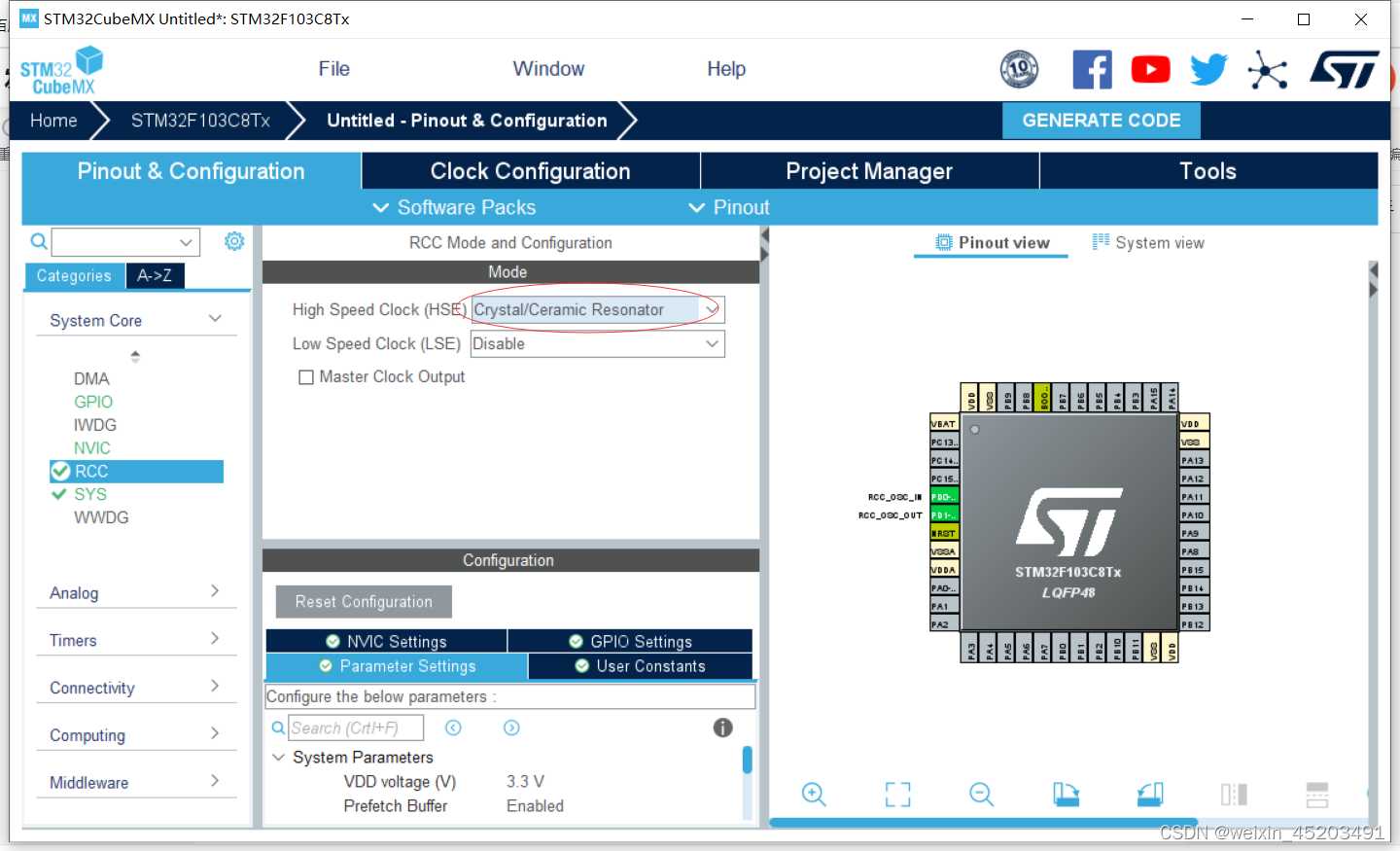This screenshot has height=851, width=1400.
Task: Open the GPIO Settings tab
Action: (x=630, y=641)
